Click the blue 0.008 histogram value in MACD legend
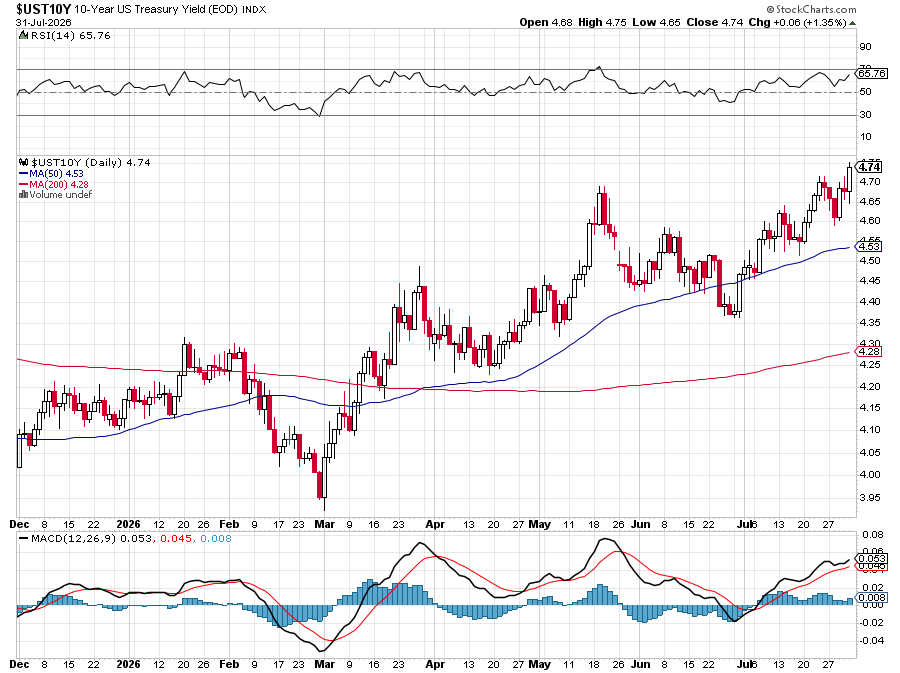Screen dimensions: 900x673 point(216,539)
